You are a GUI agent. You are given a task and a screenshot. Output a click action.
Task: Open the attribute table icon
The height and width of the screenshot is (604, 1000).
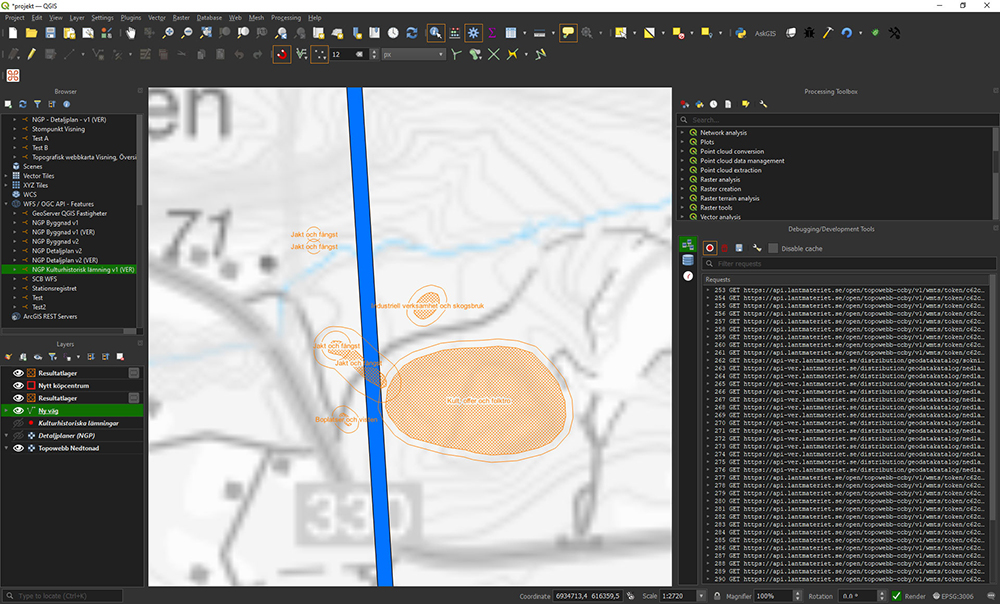click(511, 33)
